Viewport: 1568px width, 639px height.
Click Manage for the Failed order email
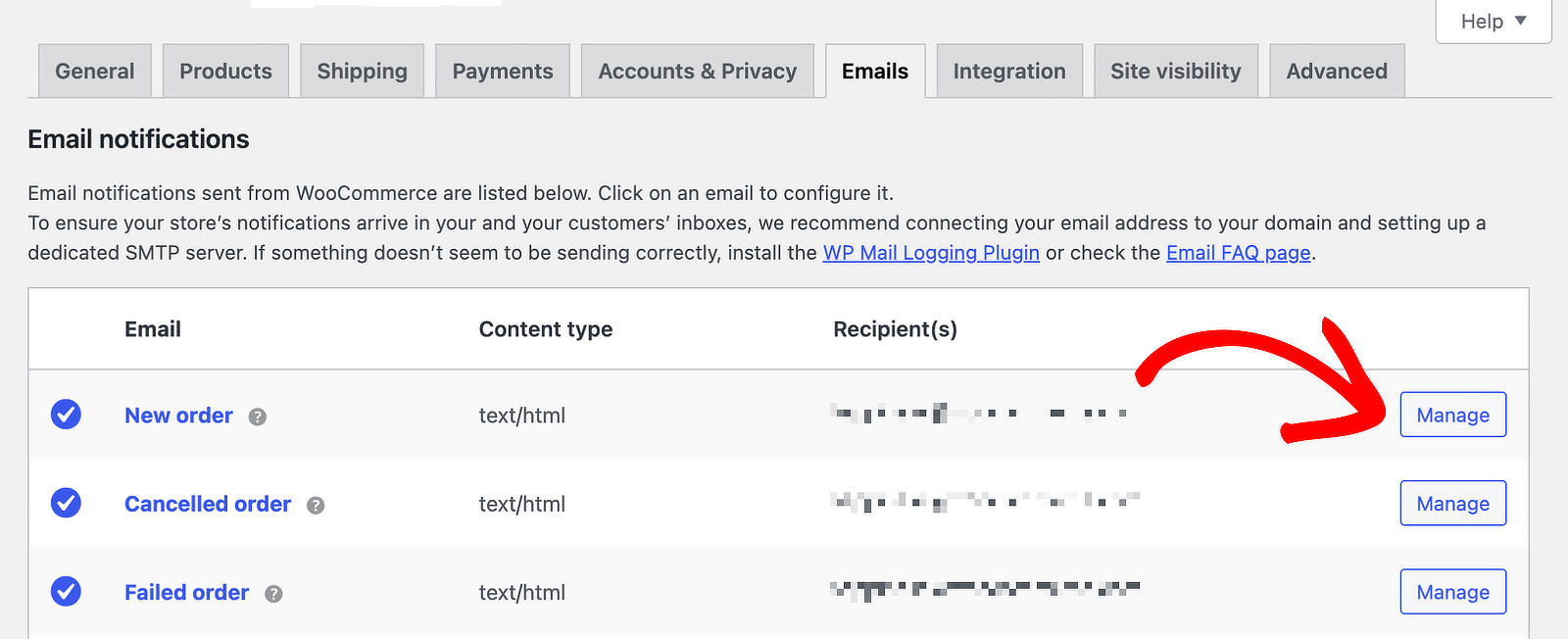pos(1452,592)
